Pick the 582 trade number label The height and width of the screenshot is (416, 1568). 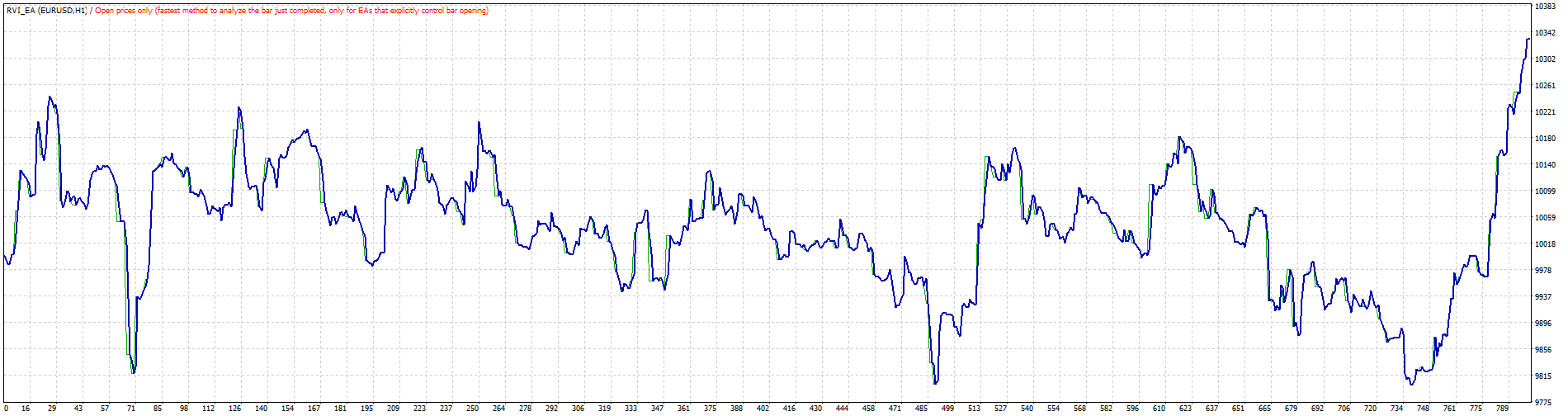(x=1106, y=409)
